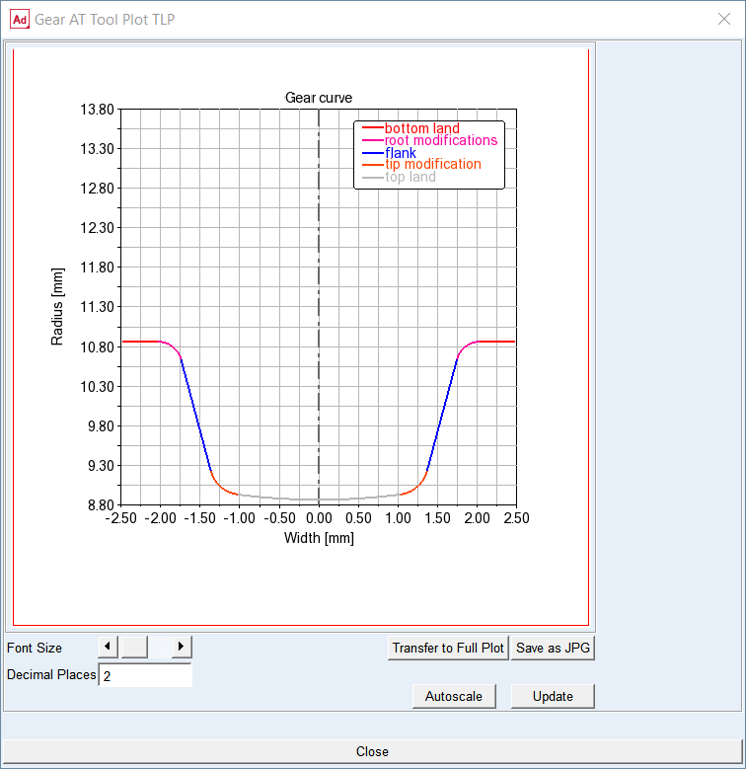This screenshot has width=748, height=770.
Task: Click the Radius [mm] axis label
Action: [x=57, y=306]
